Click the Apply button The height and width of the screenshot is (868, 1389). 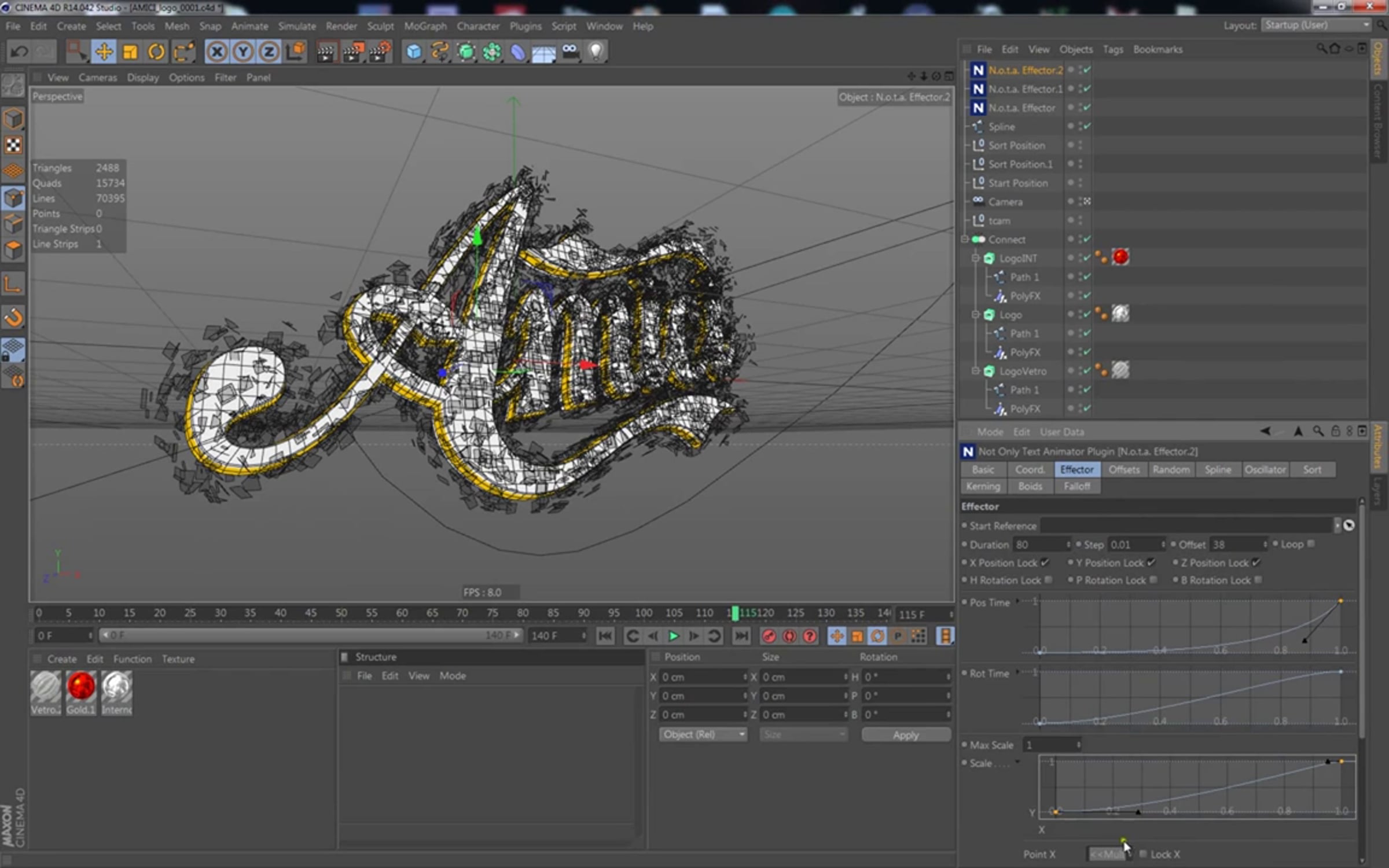906,734
